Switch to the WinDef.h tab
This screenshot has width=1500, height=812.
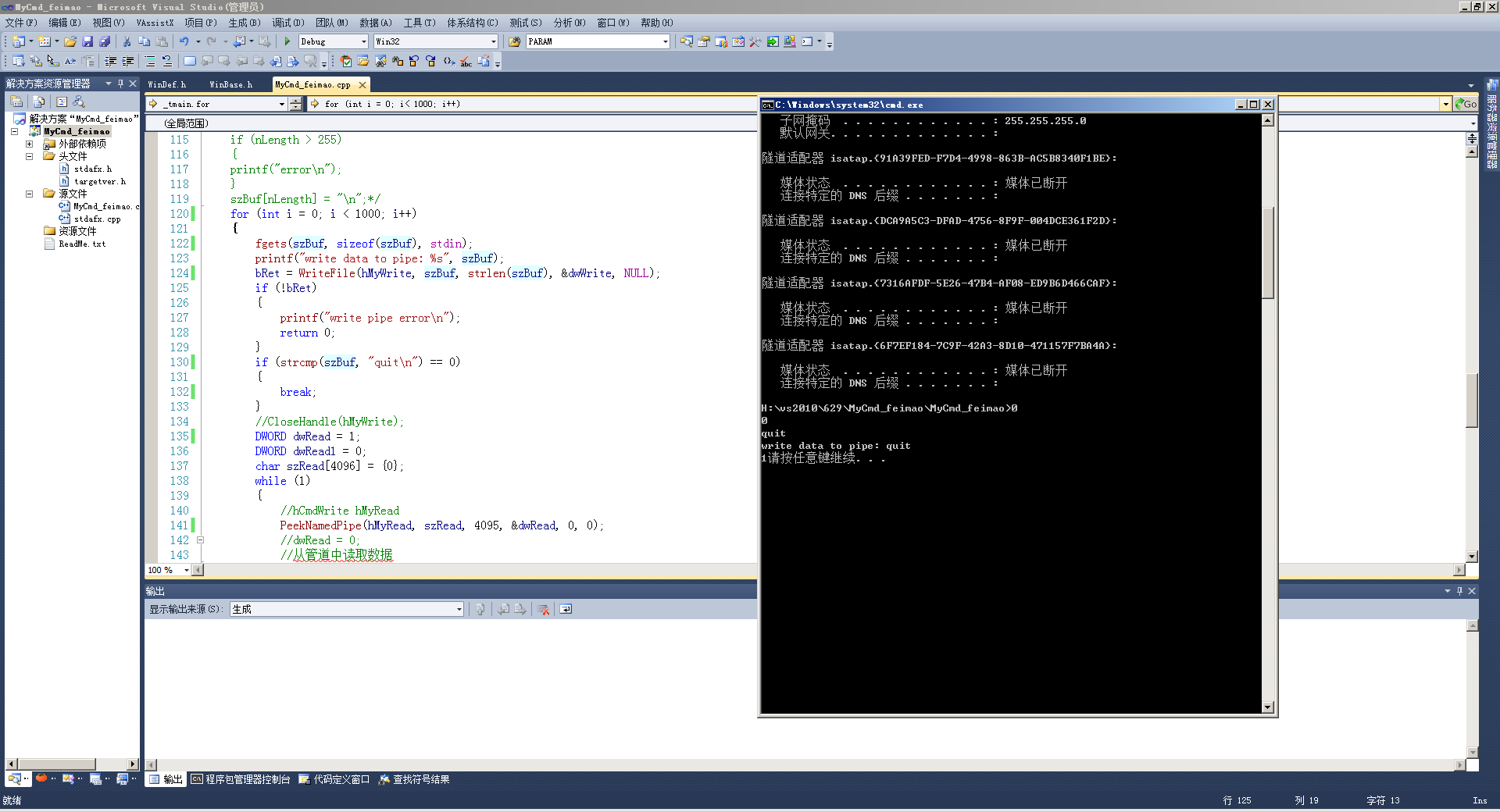click(x=166, y=84)
